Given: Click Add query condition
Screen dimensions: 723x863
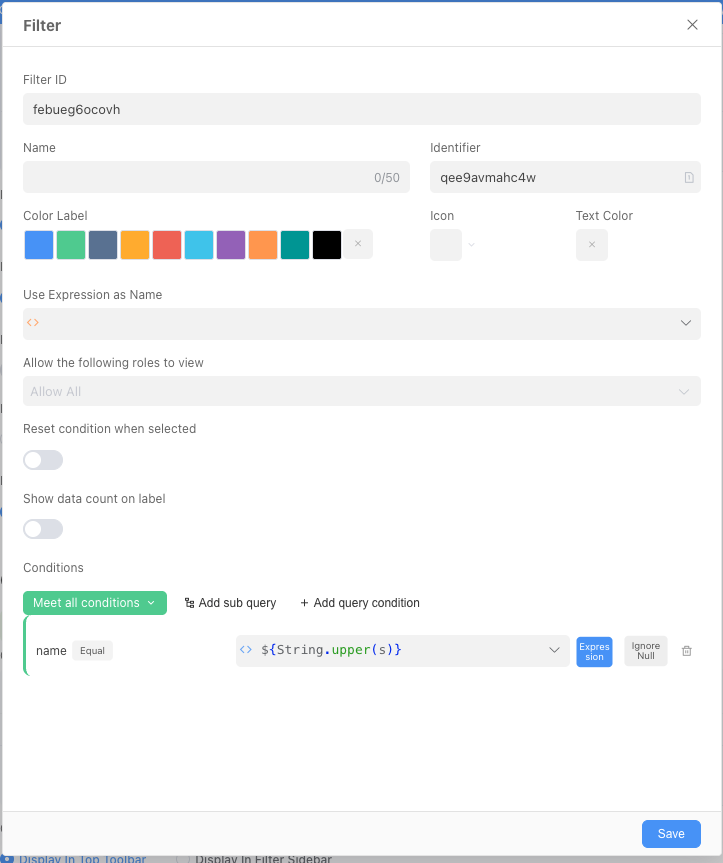Looking at the screenshot, I should click(359, 603).
